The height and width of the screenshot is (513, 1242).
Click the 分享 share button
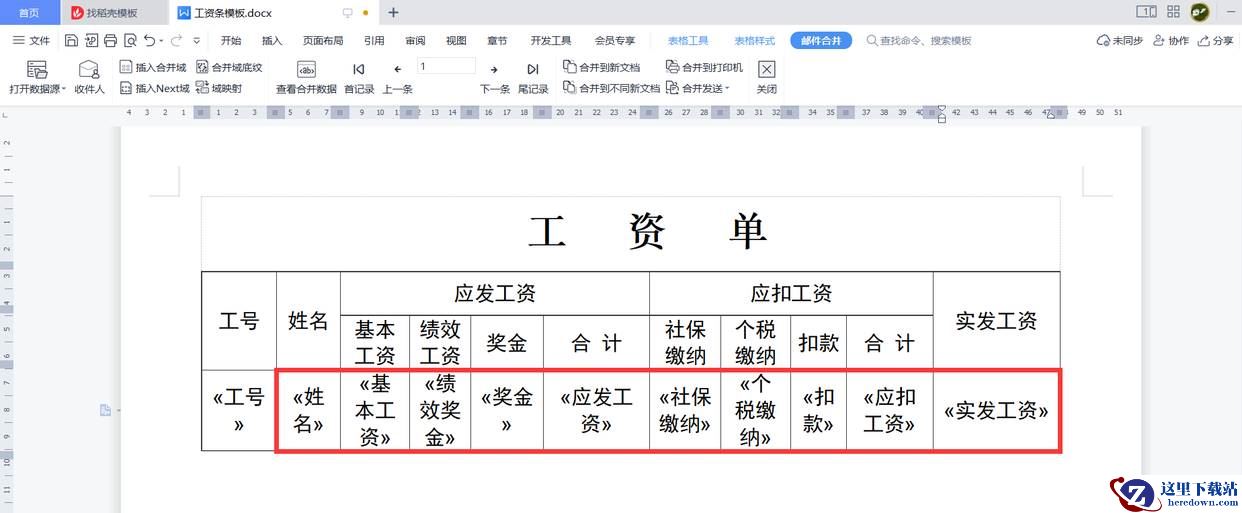(x=1215, y=41)
